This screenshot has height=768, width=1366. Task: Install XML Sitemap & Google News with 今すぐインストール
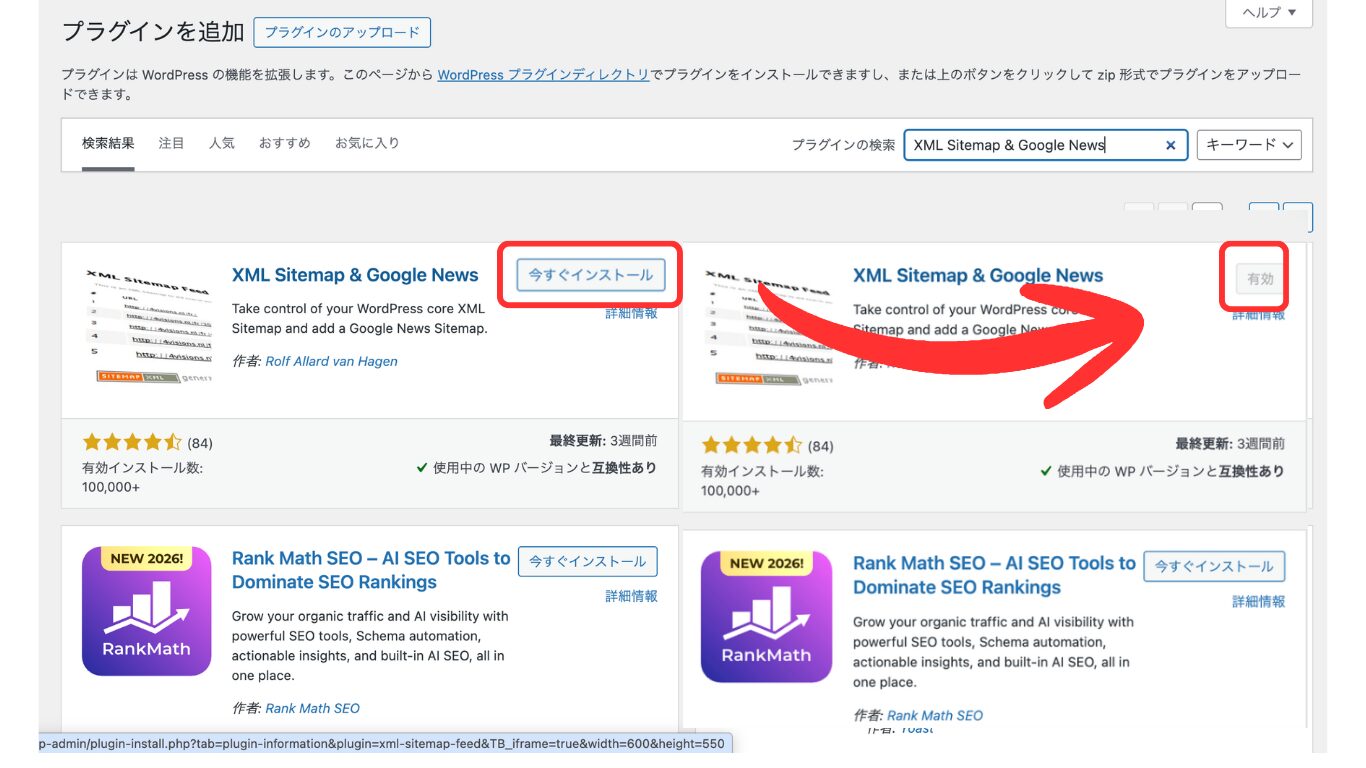point(591,275)
